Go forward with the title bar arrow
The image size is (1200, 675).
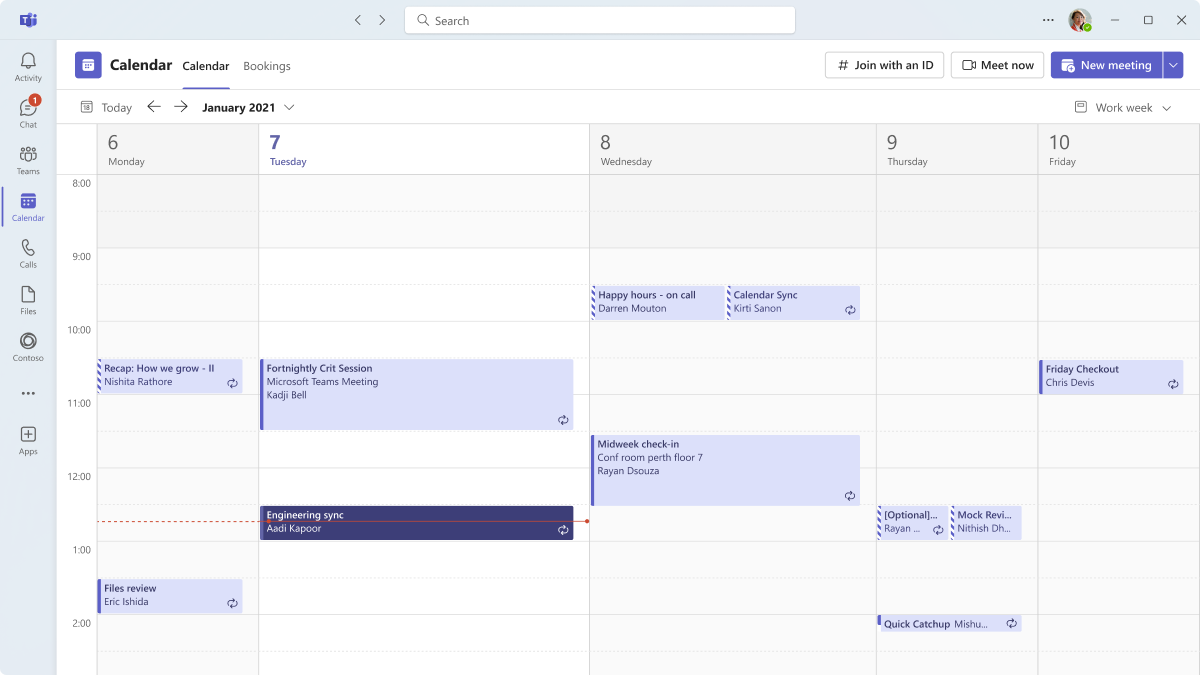(x=382, y=20)
